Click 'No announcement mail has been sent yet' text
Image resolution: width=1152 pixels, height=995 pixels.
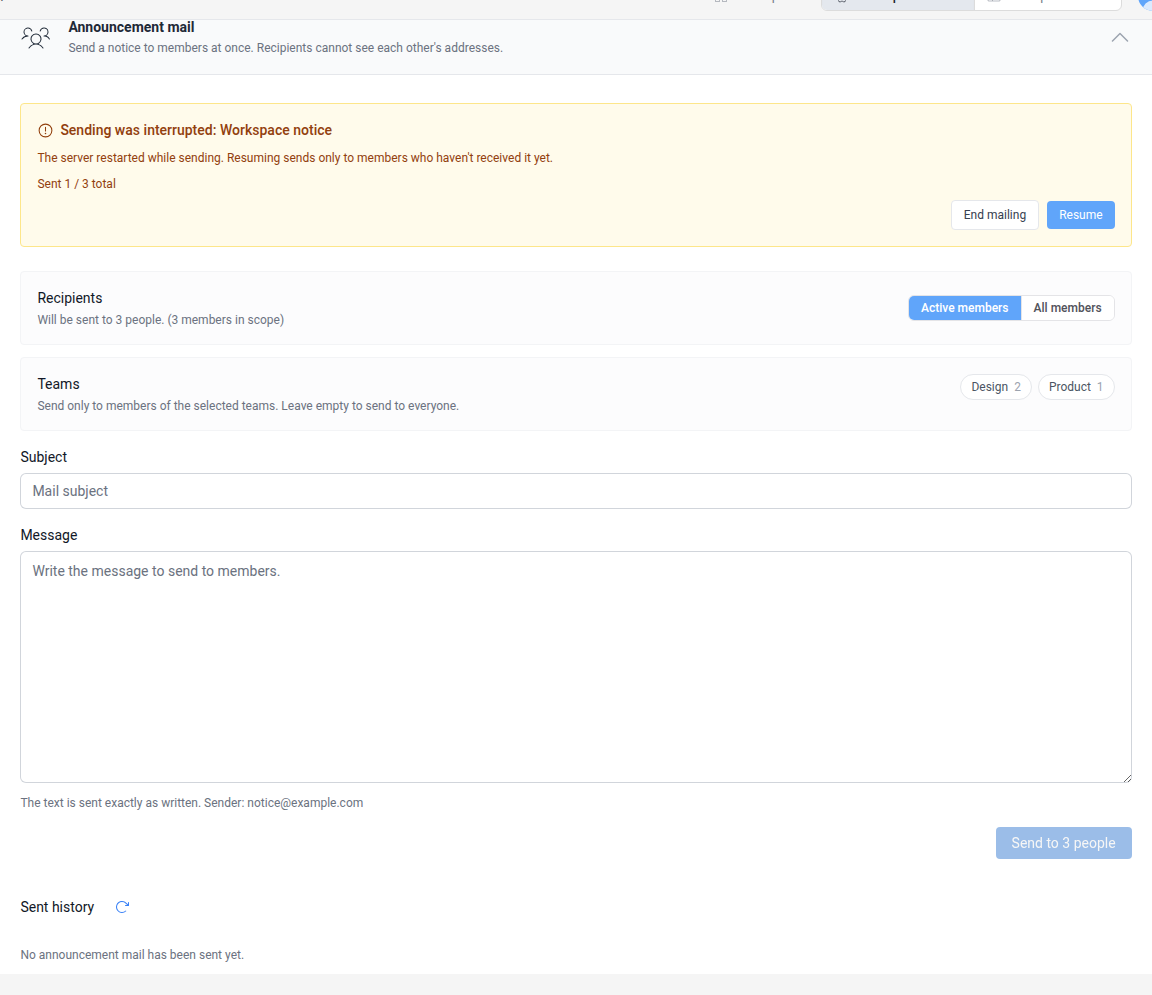point(132,955)
